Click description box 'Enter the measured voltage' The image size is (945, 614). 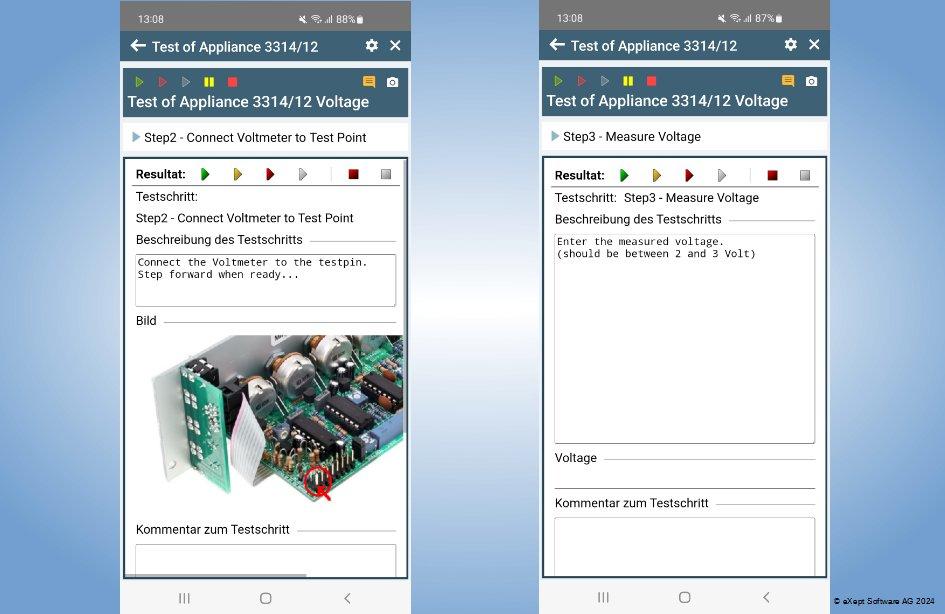tap(684, 339)
